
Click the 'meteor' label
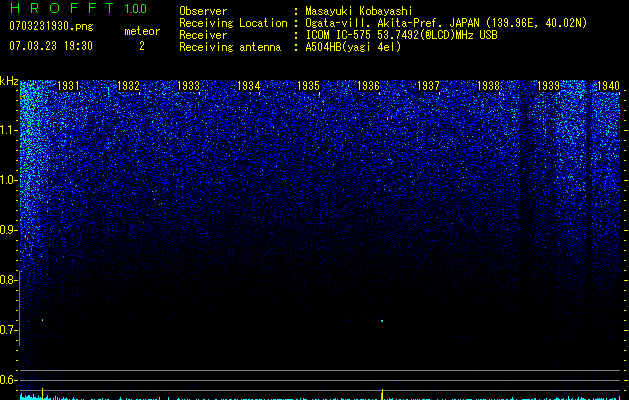pos(142,31)
